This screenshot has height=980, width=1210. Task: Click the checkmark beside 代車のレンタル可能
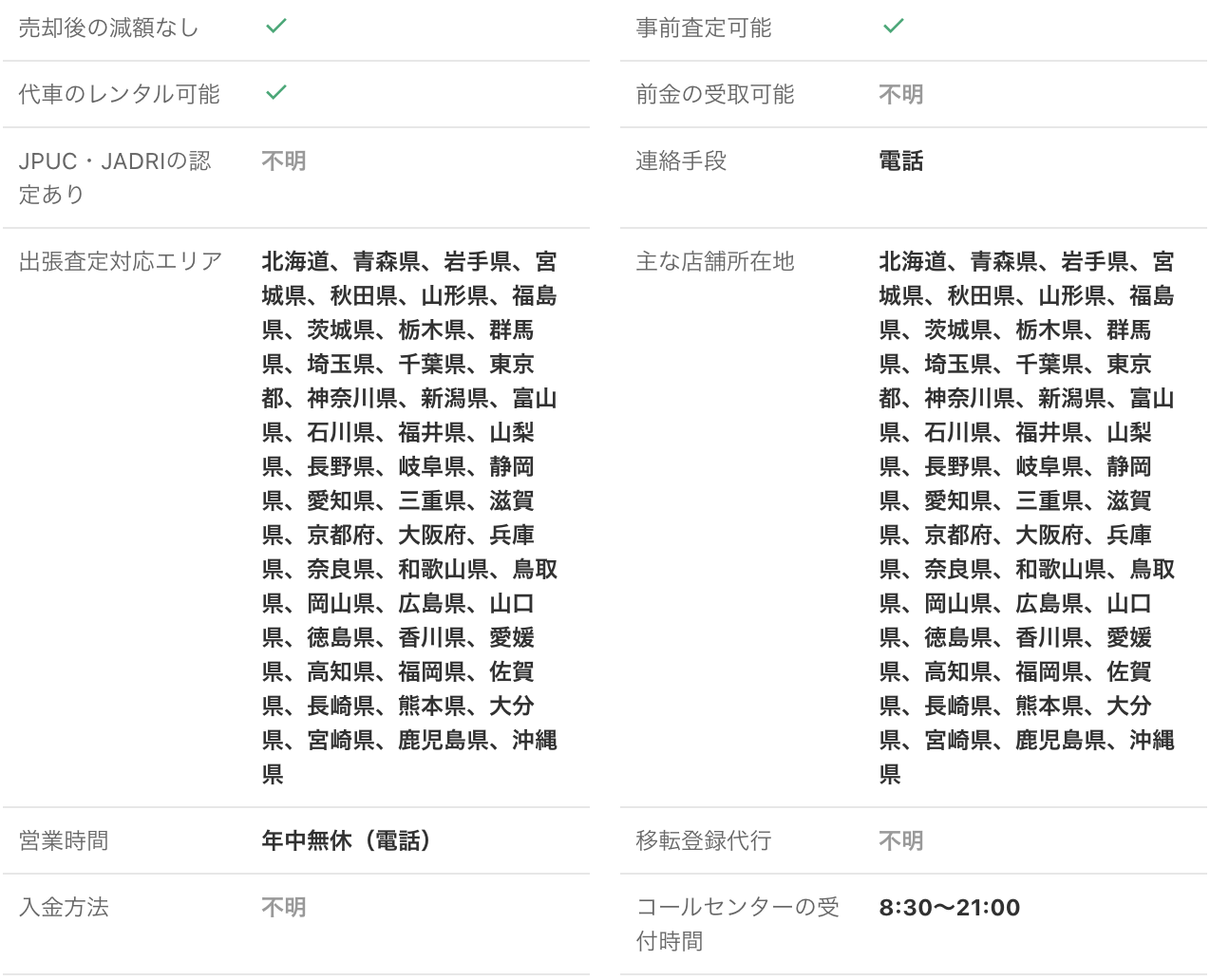(x=275, y=93)
